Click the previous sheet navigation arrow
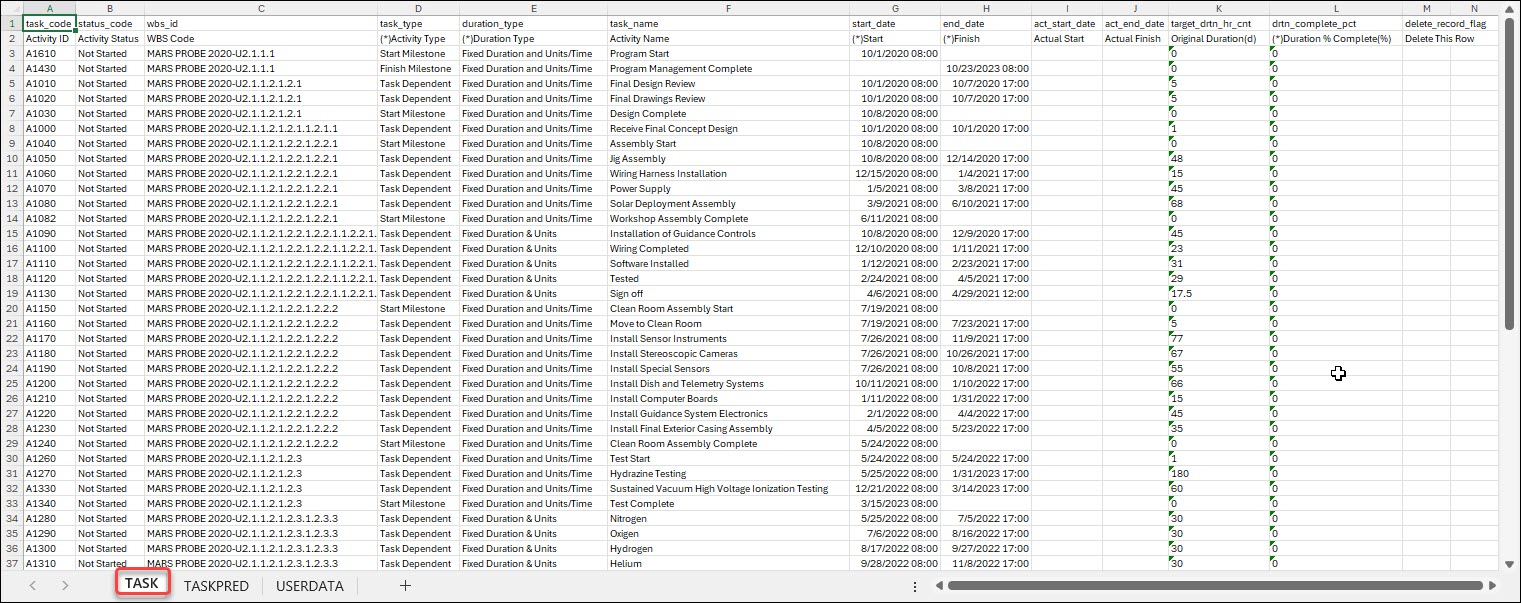 click(x=32, y=586)
